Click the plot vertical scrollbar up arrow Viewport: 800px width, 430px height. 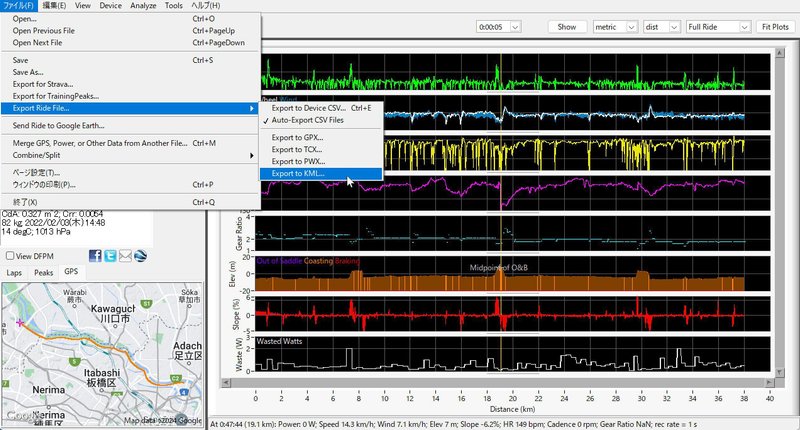(779, 53)
